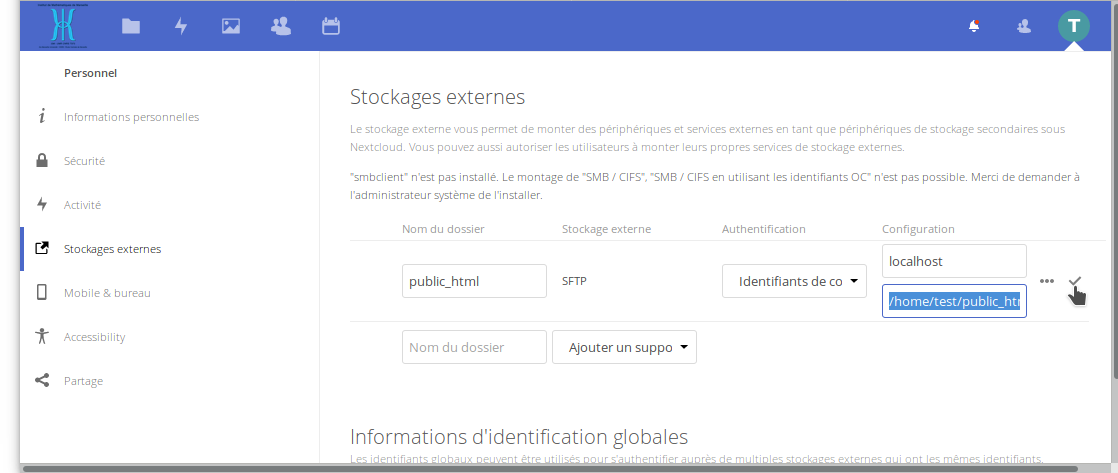Open the Photos gallery icon
1118x473 pixels.
(x=231, y=27)
